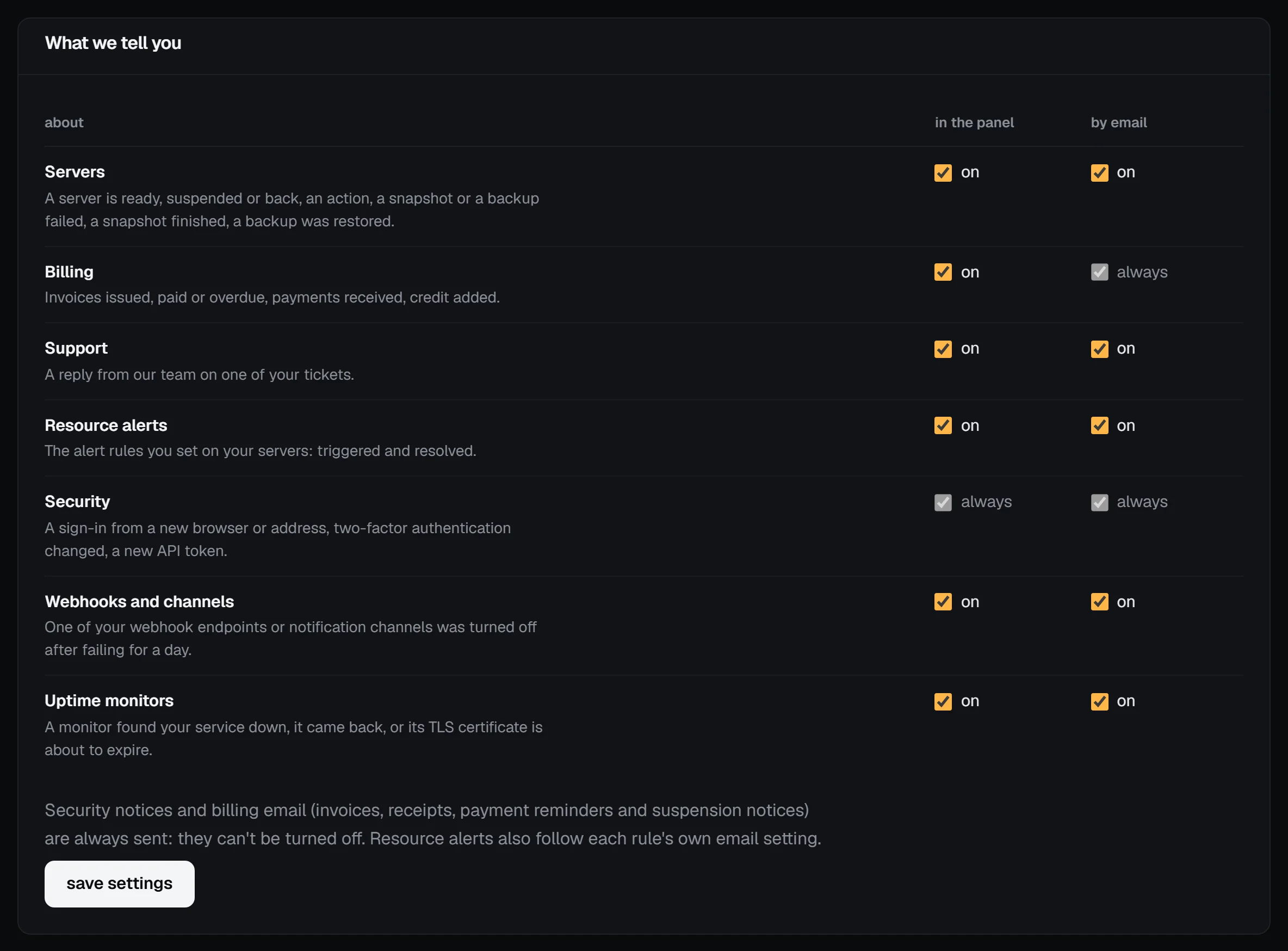Click 'A reply from our team' description
The image size is (1288, 951).
tap(199, 375)
